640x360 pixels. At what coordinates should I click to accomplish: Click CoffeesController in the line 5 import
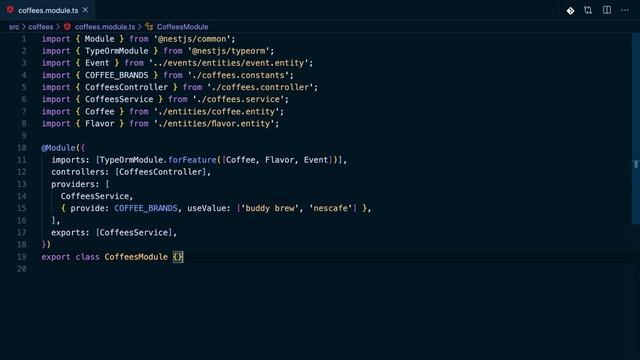pyautogui.click(x=126, y=87)
